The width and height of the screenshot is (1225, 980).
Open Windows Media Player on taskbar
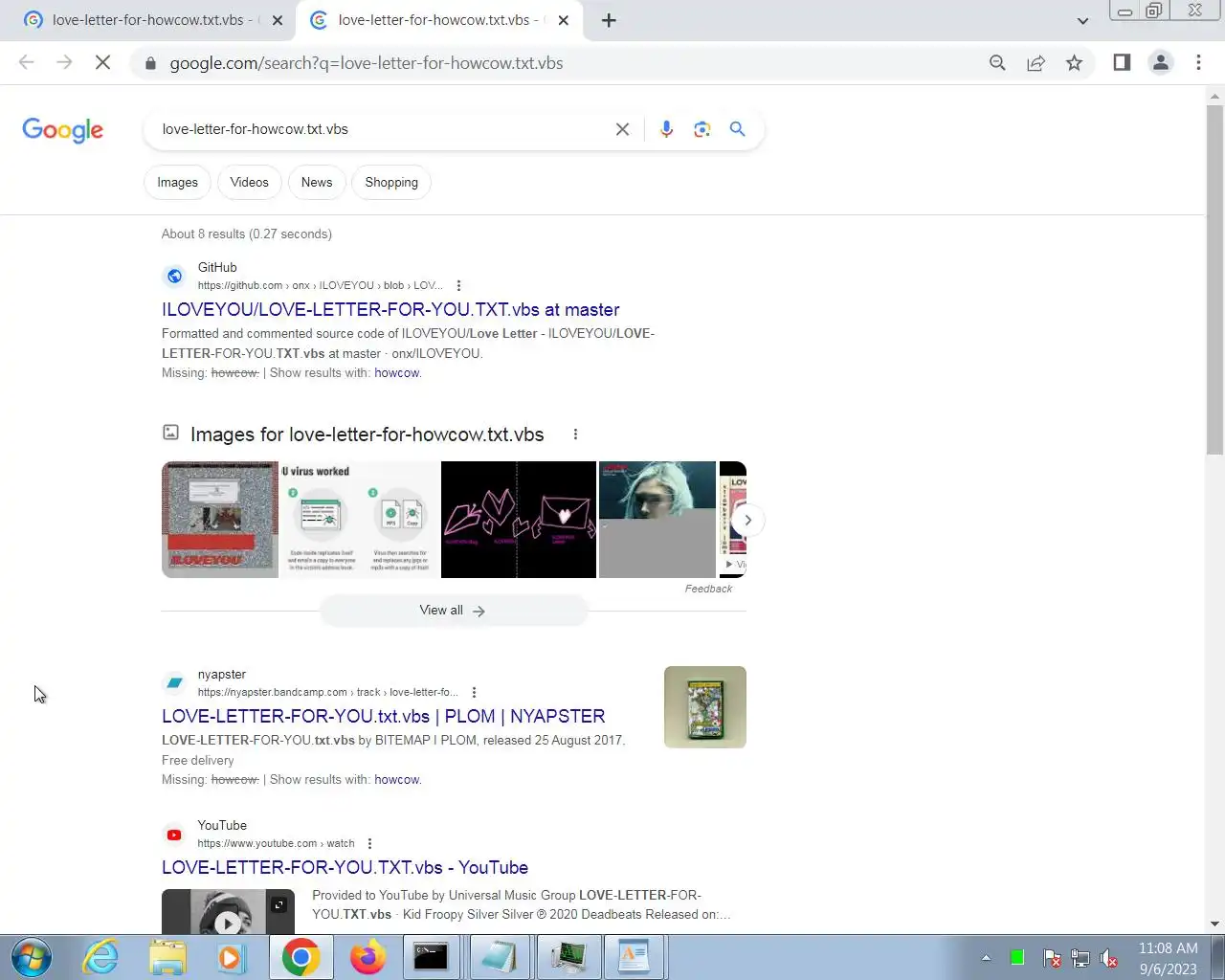pyautogui.click(x=231, y=957)
